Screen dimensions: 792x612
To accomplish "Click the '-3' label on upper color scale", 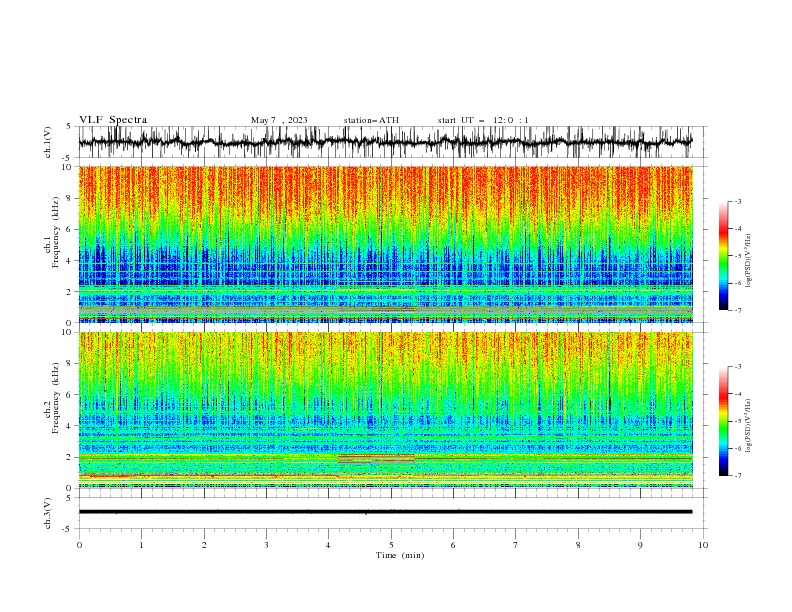I will pyautogui.click(x=738, y=201).
